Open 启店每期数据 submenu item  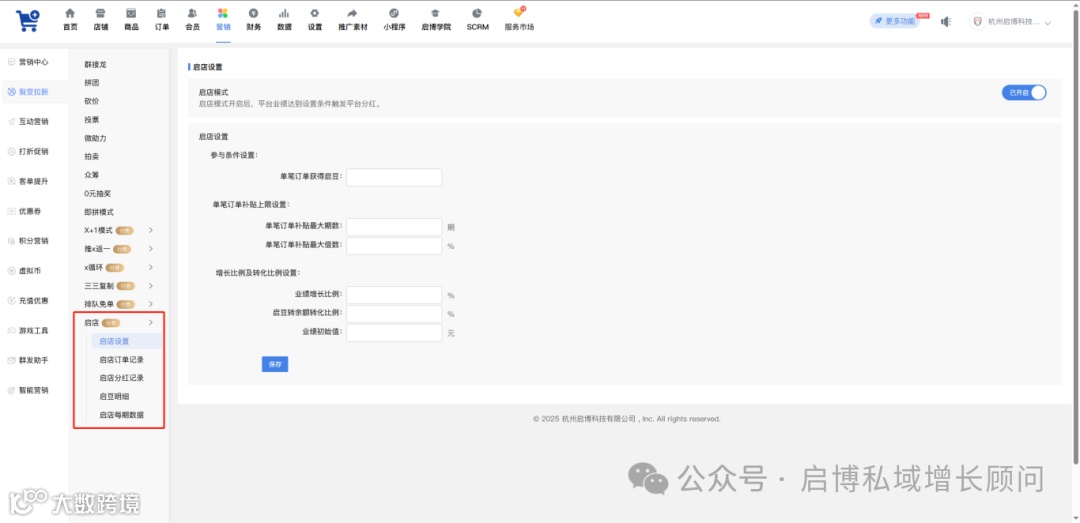pos(121,415)
